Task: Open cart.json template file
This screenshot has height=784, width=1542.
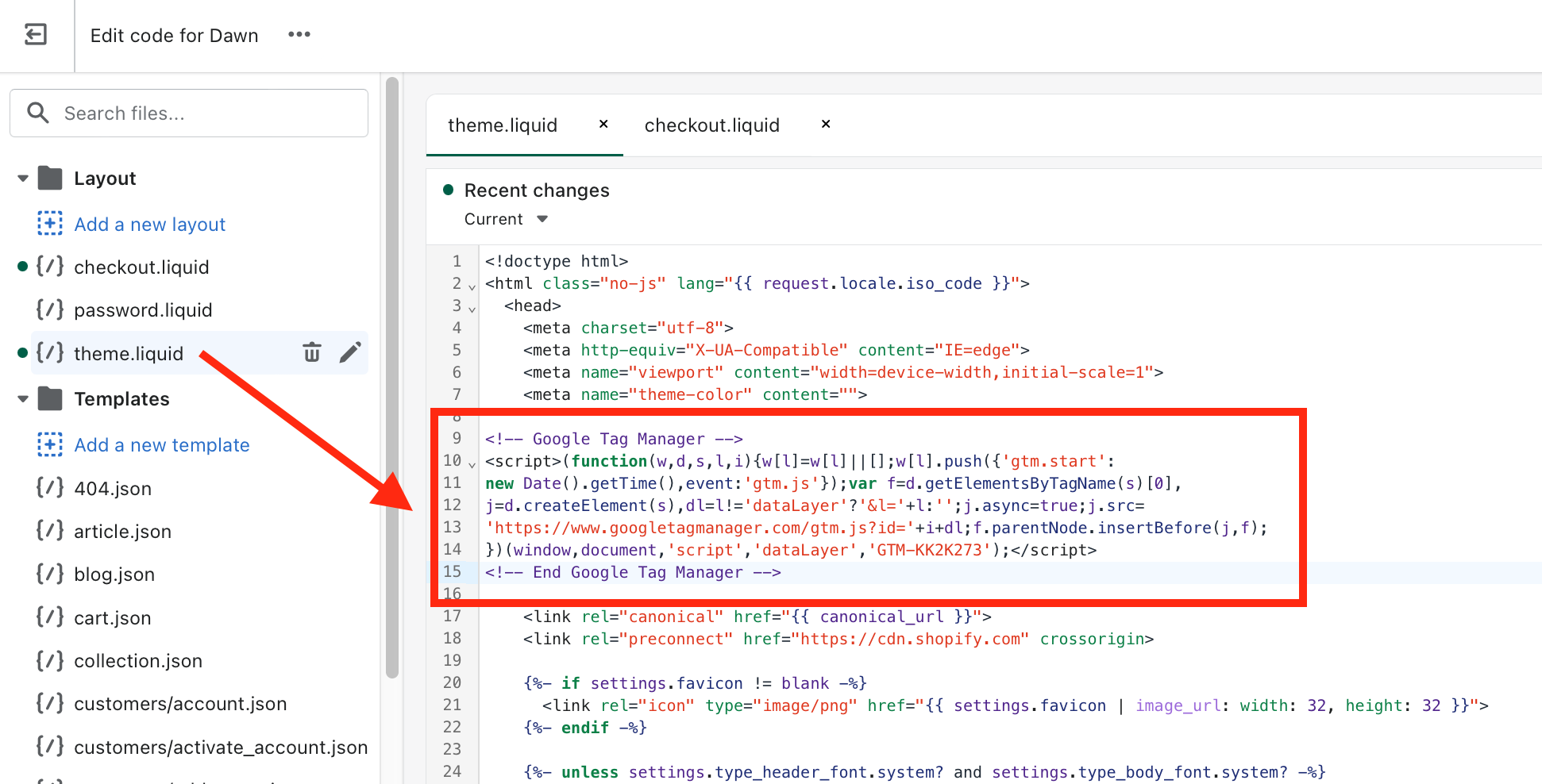Action: point(113,618)
